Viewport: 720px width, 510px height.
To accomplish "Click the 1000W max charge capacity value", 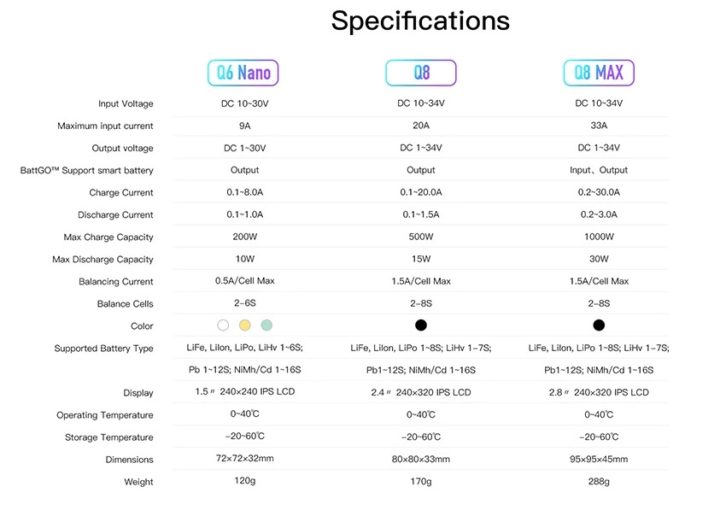I will point(599,237).
